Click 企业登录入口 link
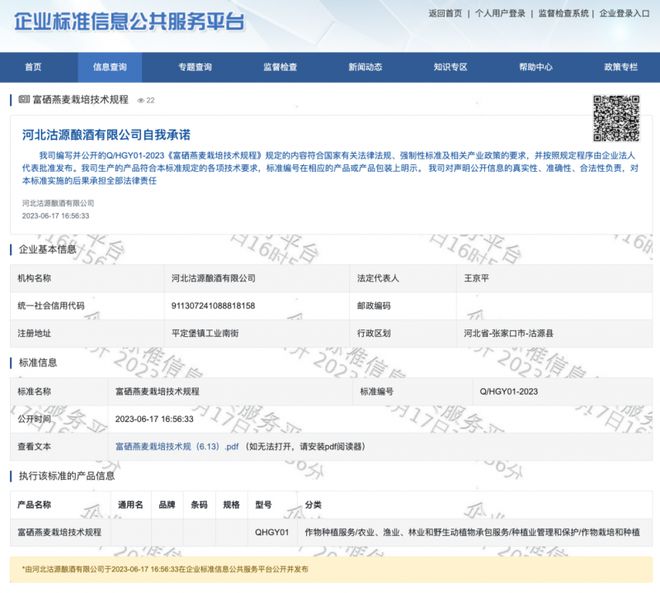 click(x=624, y=13)
